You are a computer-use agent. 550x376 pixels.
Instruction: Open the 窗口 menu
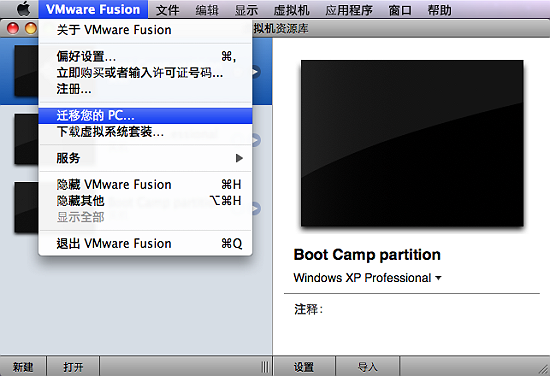click(x=400, y=10)
